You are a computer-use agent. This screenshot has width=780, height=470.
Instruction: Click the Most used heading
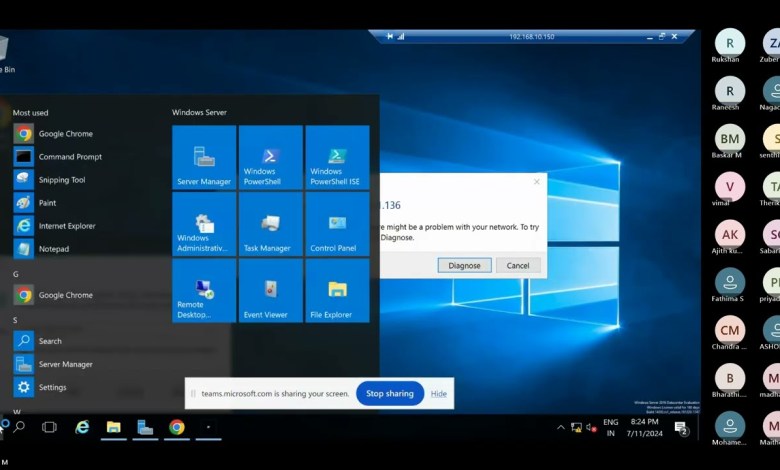[x=30, y=113]
